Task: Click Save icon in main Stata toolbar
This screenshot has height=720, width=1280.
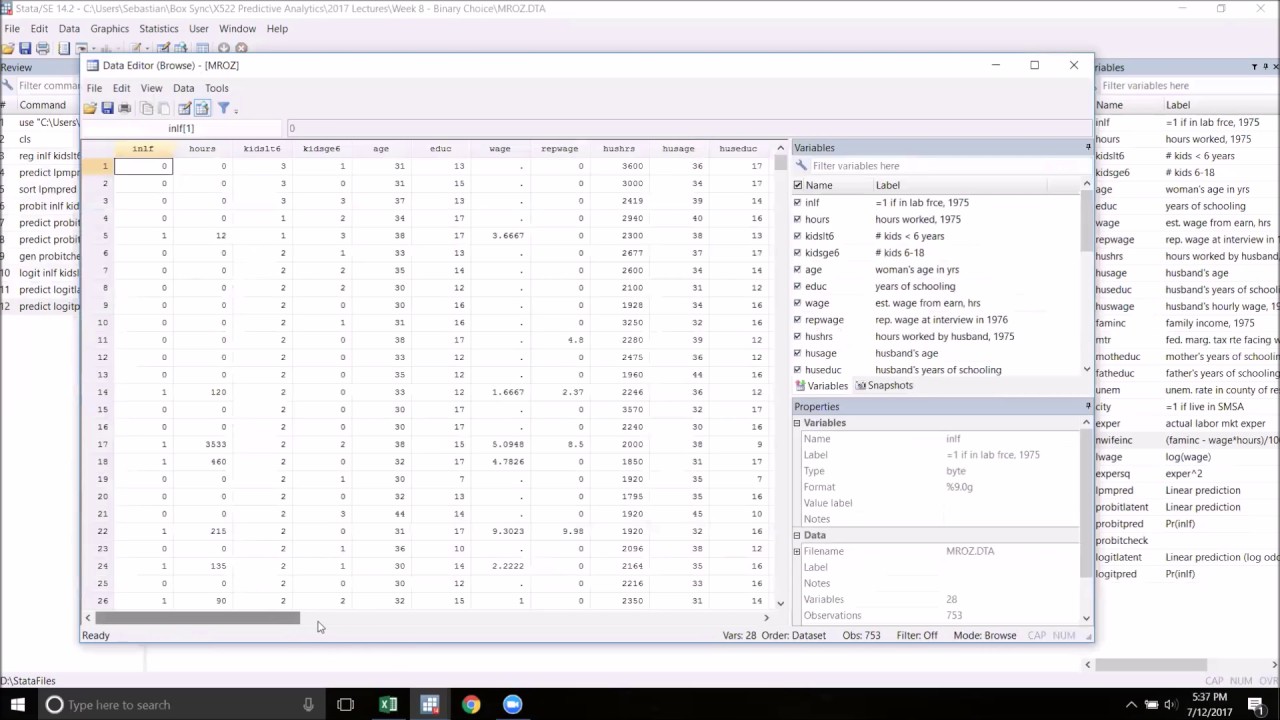Action: point(25,48)
